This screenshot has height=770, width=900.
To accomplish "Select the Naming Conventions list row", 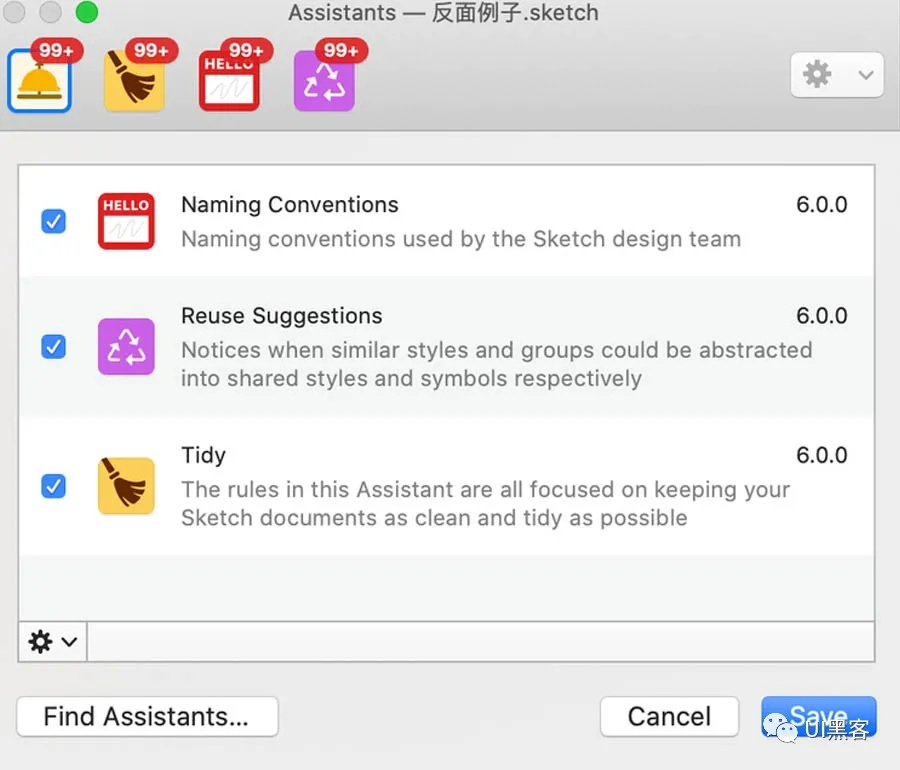I will [x=460, y=222].
